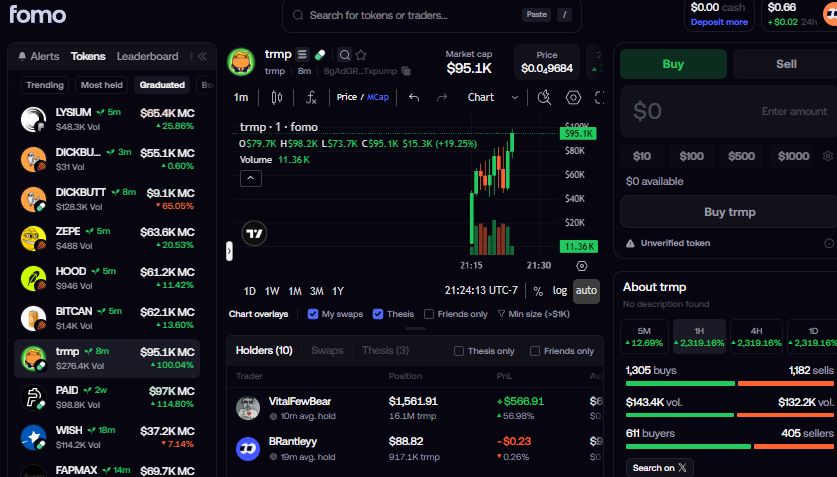Image resolution: width=837 pixels, height=477 pixels.
Task: Select the Most held filter
Action: click(101, 85)
